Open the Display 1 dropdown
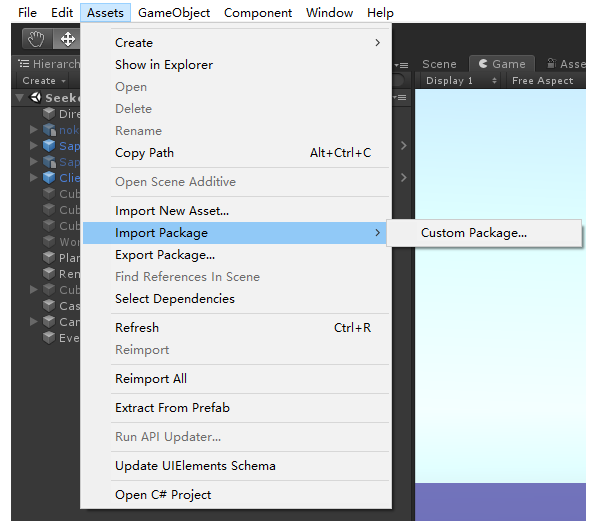596x521 pixels. coord(461,81)
